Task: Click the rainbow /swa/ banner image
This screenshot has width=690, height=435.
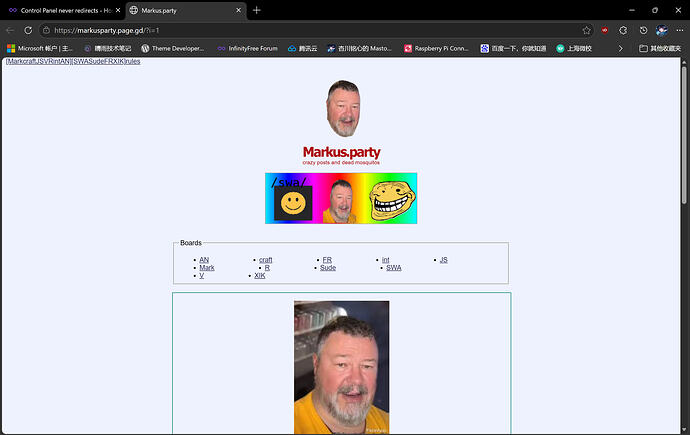Action: click(x=341, y=198)
